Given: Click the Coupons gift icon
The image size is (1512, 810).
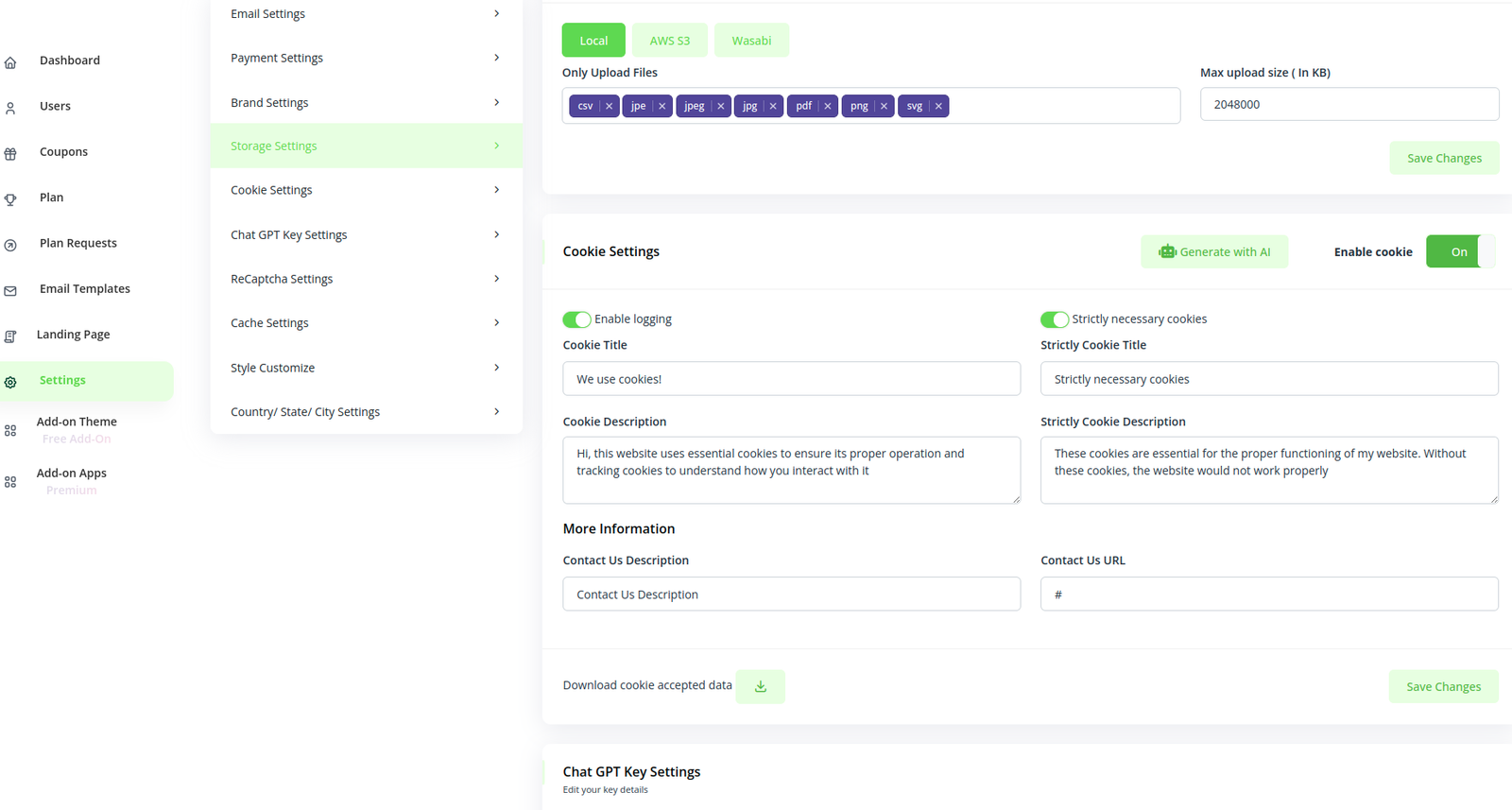Looking at the screenshot, I should pyautogui.click(x=10, y=153).
